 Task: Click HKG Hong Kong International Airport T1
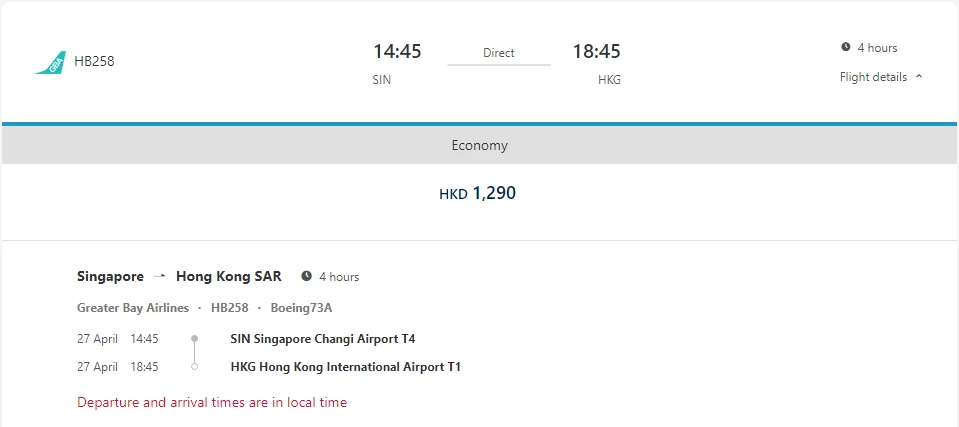[346, 368]
